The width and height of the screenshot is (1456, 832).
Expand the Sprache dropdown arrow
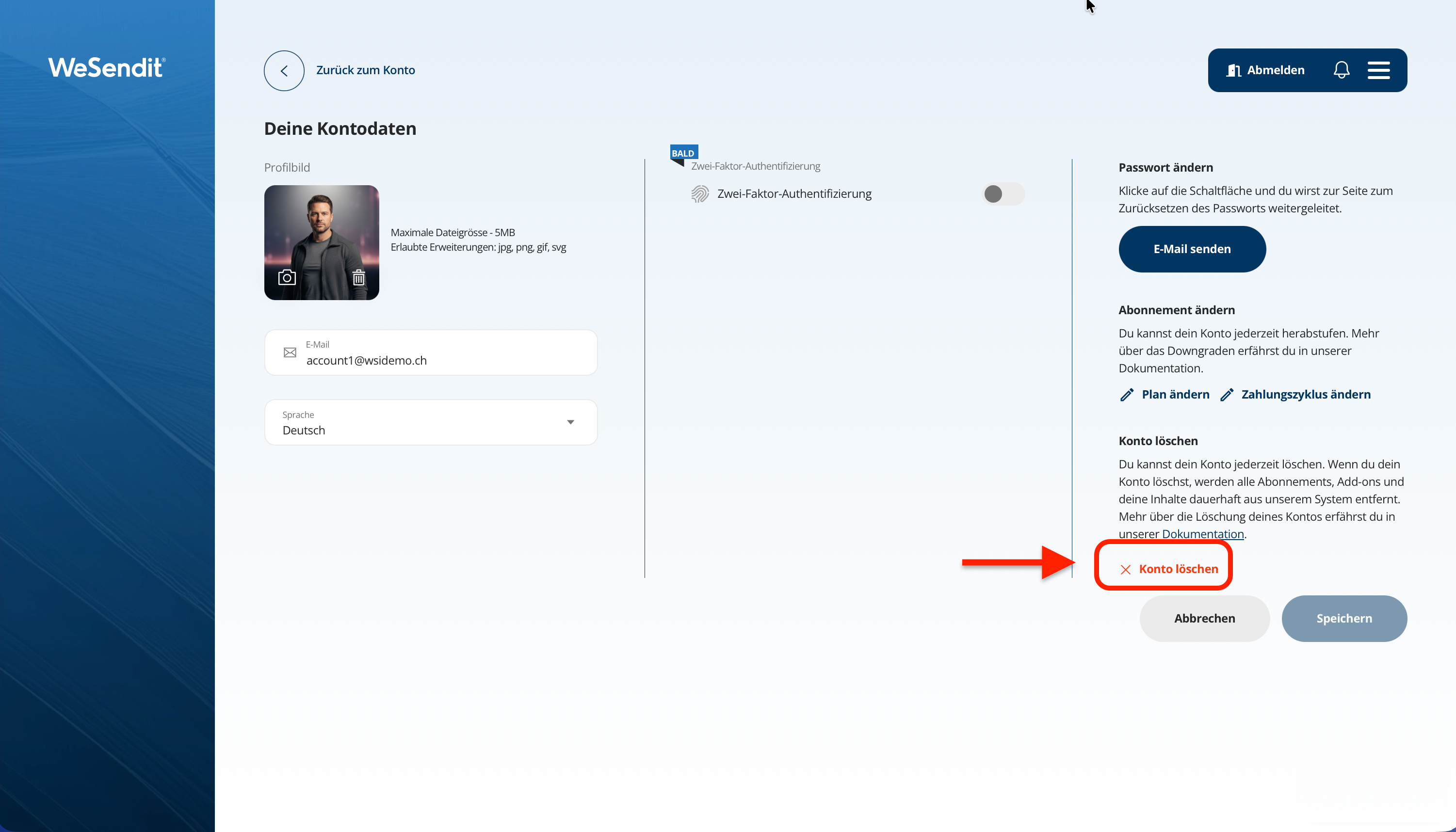pos(570,422)
